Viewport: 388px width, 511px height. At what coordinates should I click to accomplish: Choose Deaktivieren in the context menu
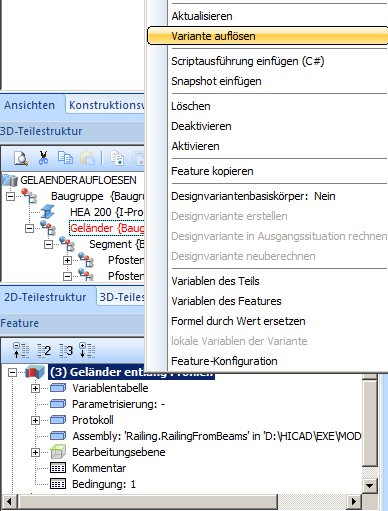201,126
